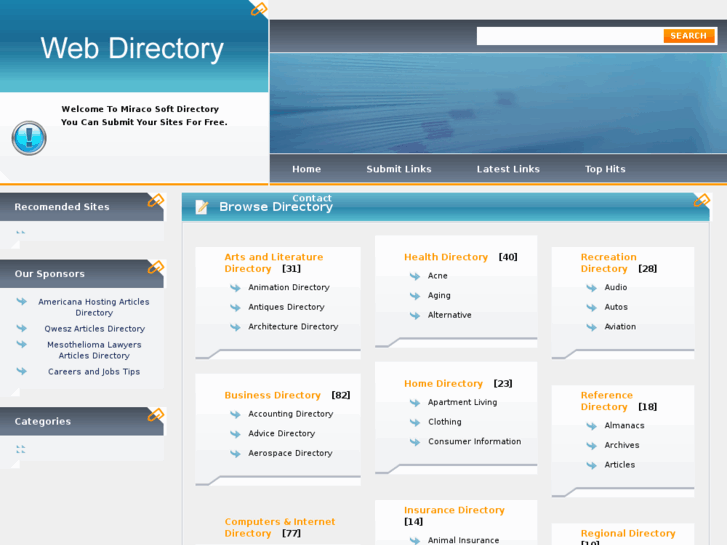Click the arrow bullet beside Aging

coord(415,296)
